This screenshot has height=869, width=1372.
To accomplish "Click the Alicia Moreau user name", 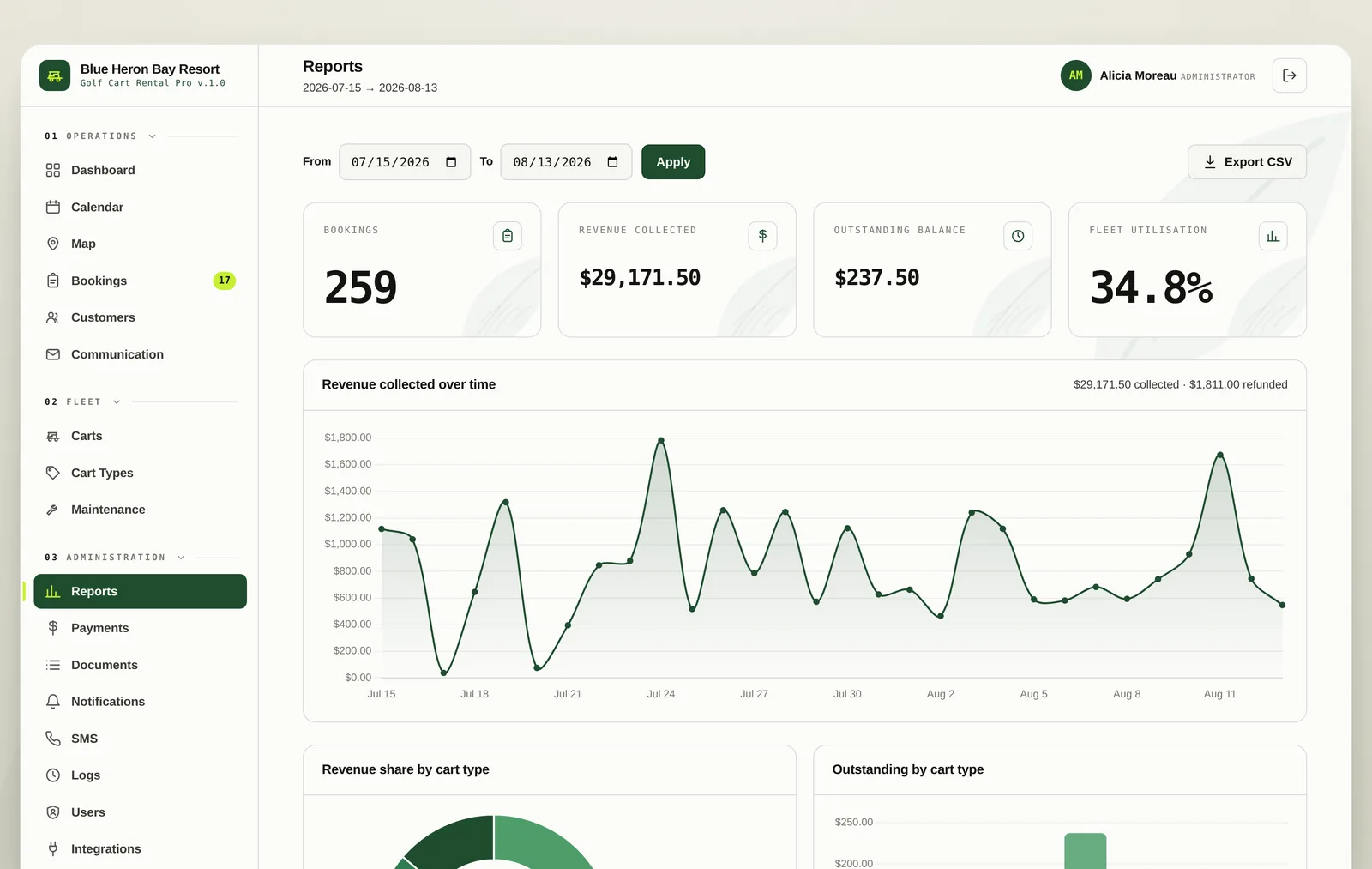I will coord(1138,75).
